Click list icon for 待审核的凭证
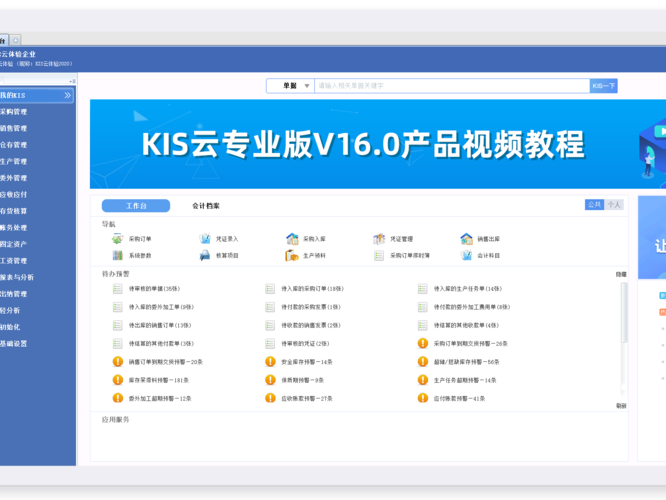 (x=270, y=343)
